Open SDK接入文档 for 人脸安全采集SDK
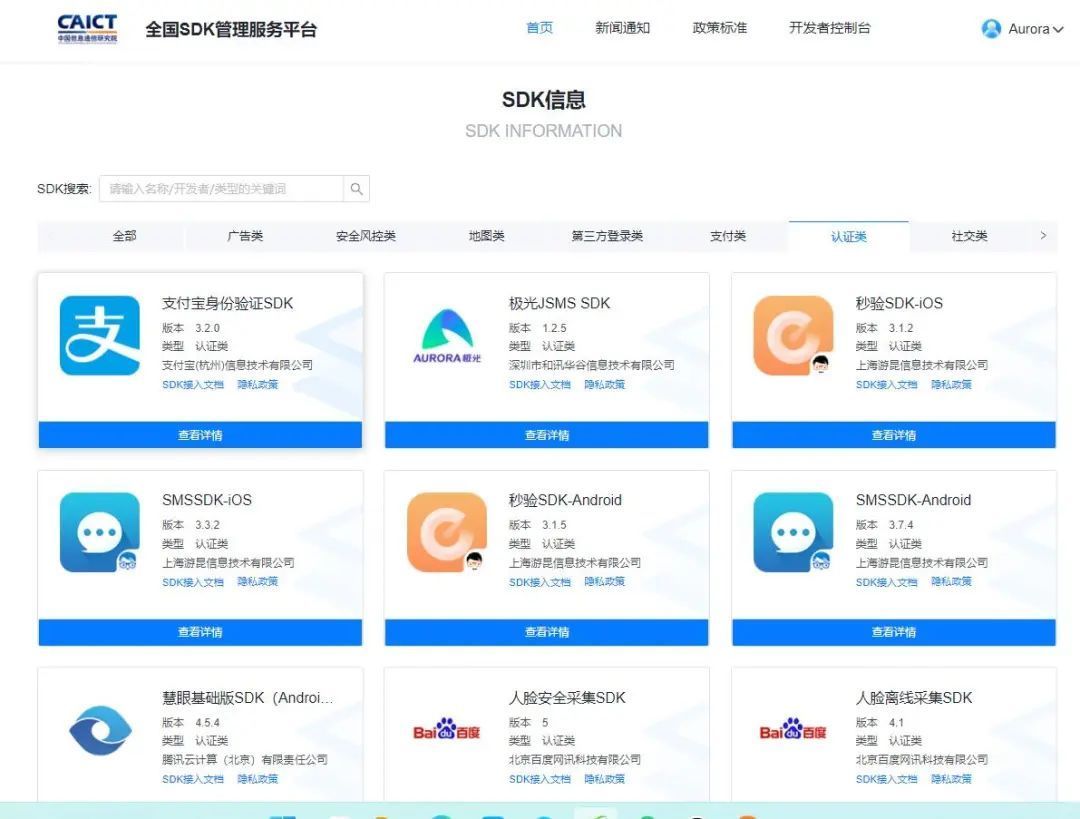 540,779
